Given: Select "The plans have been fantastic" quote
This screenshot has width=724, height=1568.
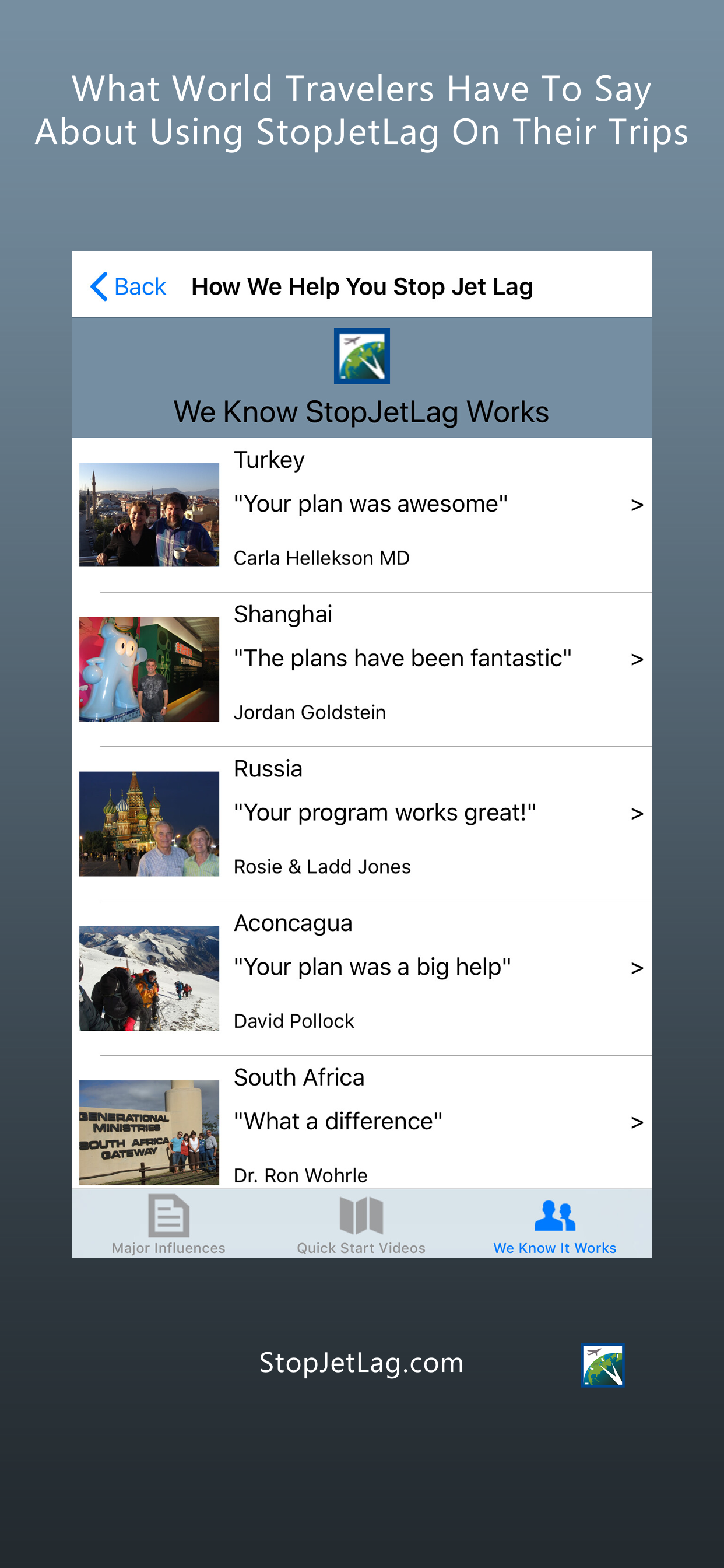Looking at the screenshot, I should pos(403,658).
